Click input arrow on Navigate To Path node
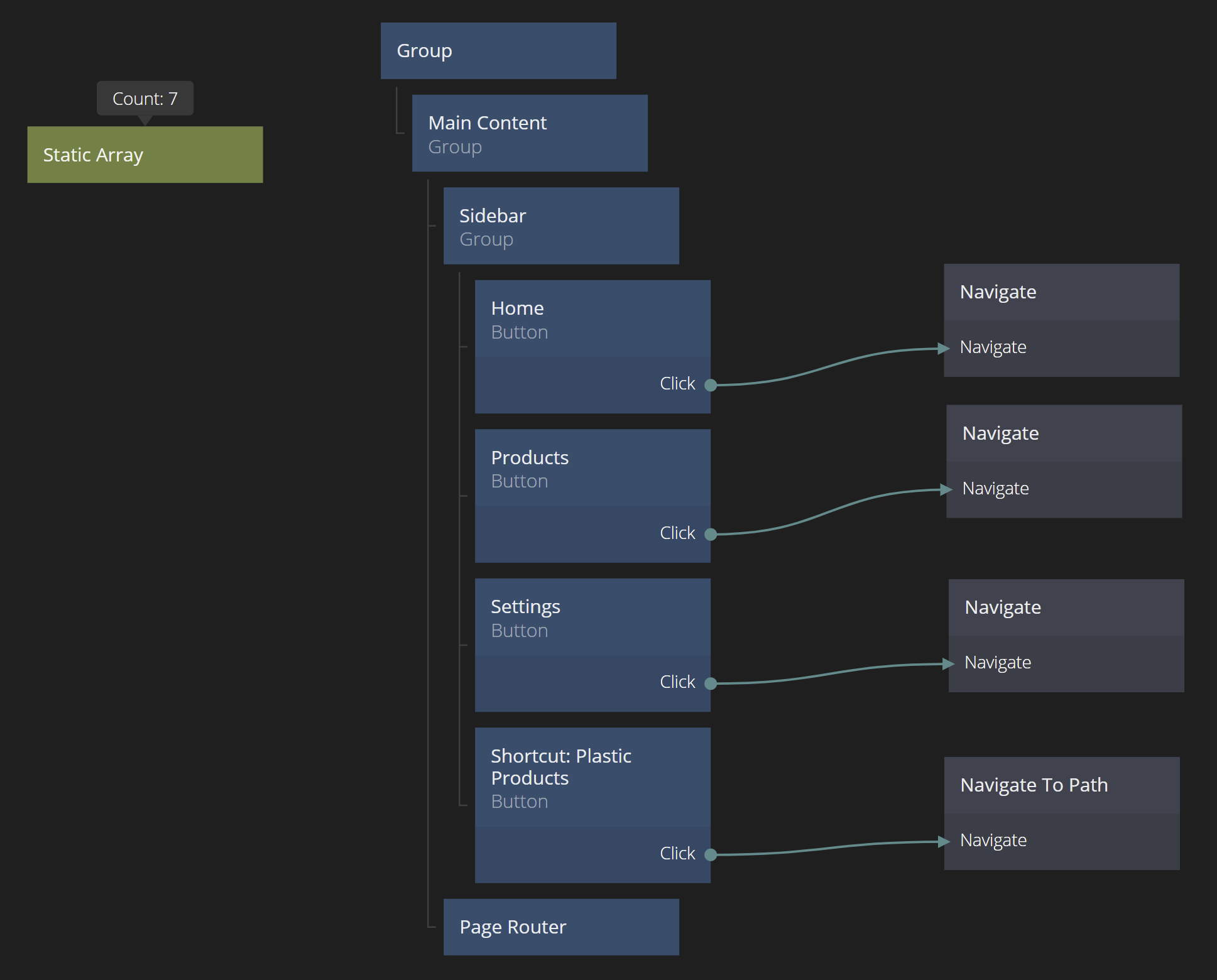1217x980 pixels. coord(943,841)
